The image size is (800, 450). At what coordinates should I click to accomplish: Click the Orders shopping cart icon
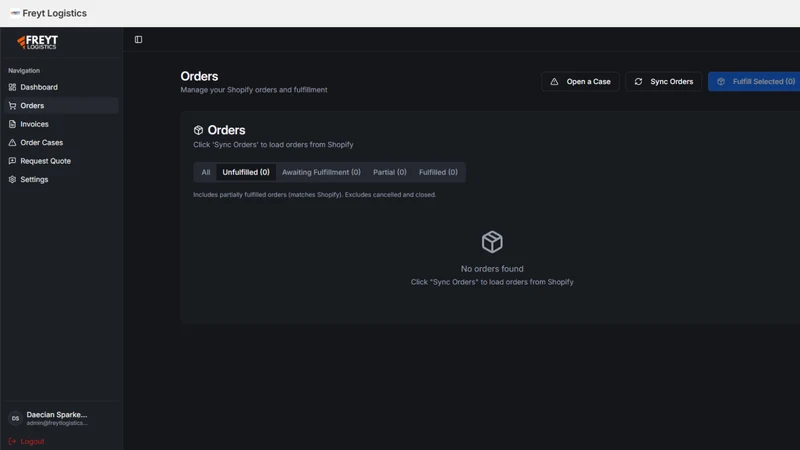point(12,106)
